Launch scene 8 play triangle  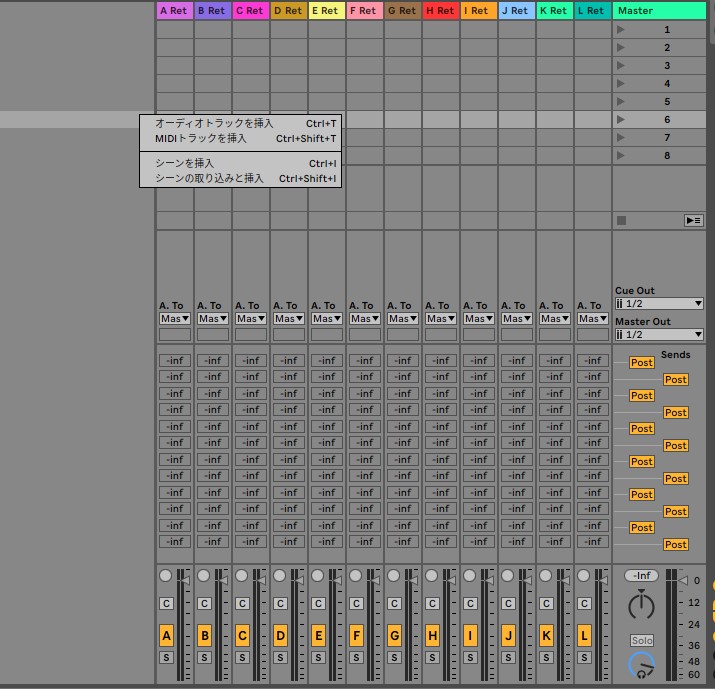pos(621,155)
